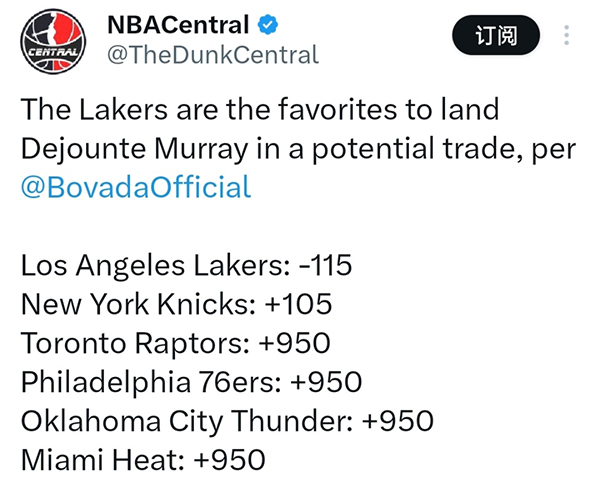
Task: Click the blue verified badge
Action: click(267, 24)
